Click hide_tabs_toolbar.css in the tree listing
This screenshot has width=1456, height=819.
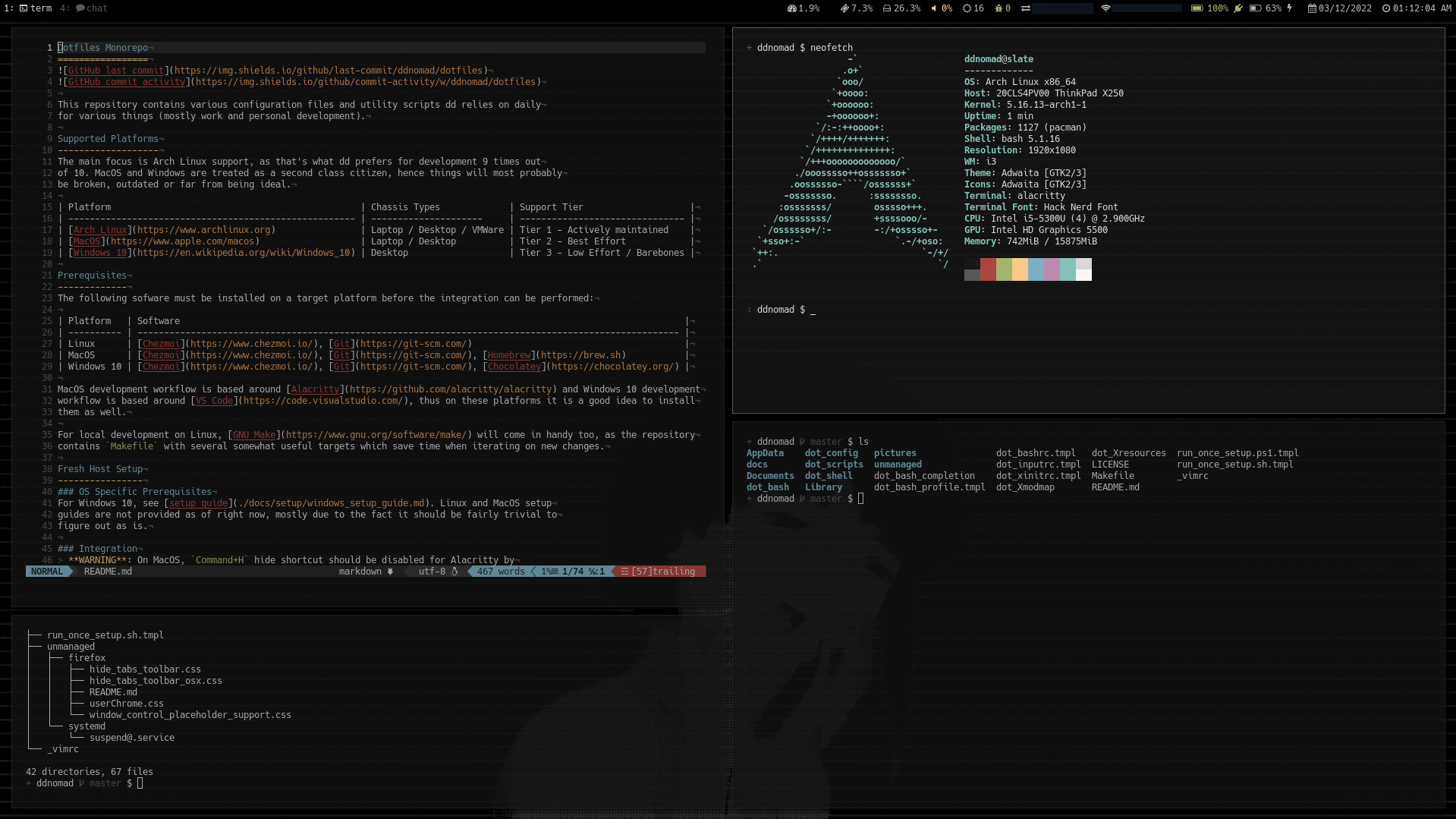pyautogui.click(x=145, y=669)
